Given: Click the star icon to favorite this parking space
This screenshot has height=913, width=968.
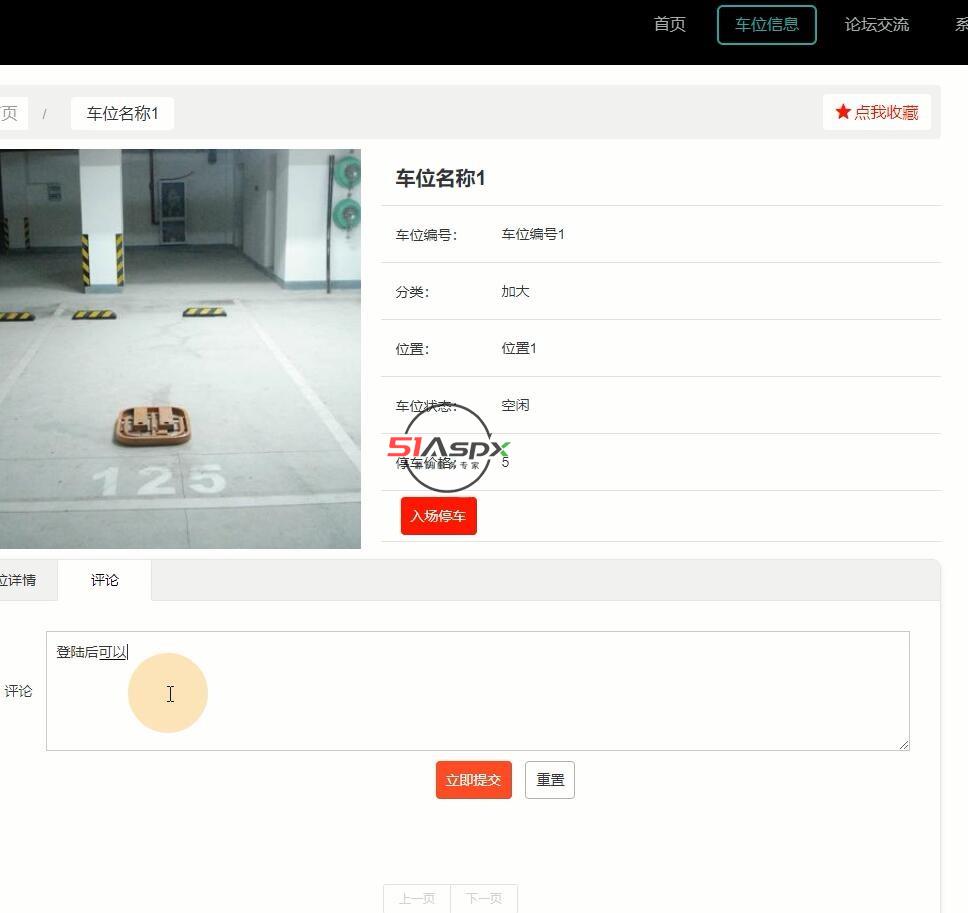Looking at the screenshot, I should click(843, 112).
